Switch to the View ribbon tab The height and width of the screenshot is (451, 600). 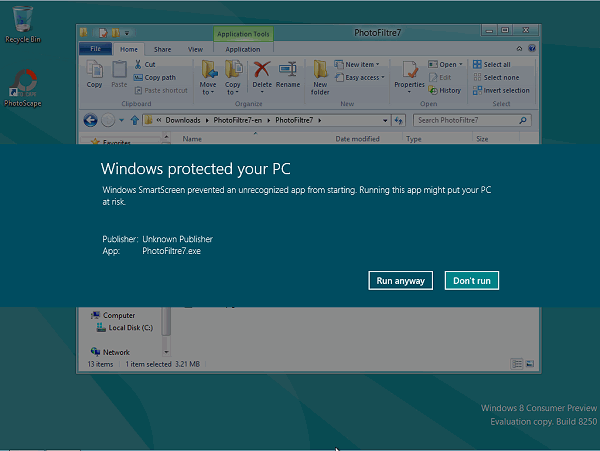click(195, 49)
